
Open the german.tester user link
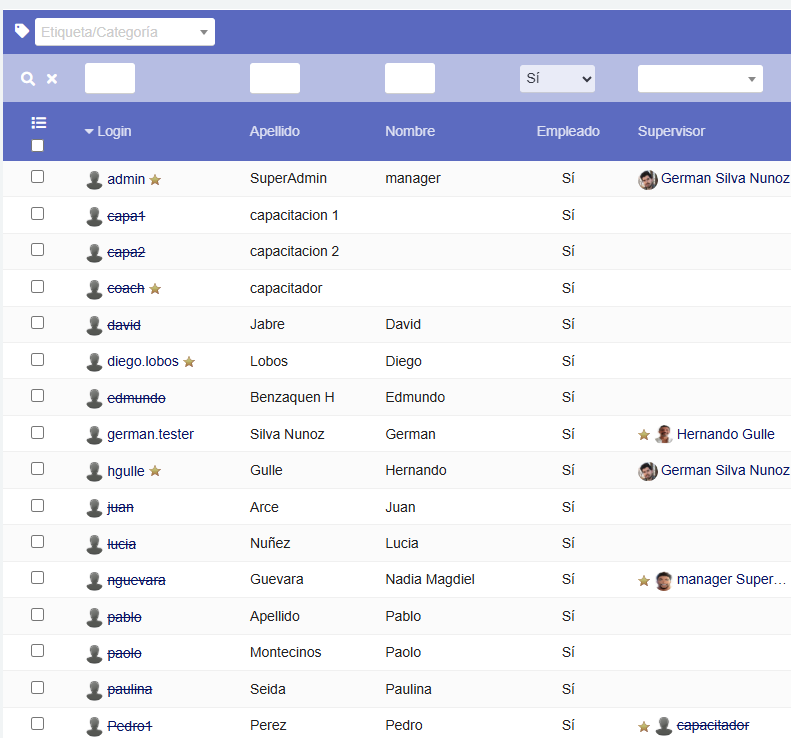point(151,434)
